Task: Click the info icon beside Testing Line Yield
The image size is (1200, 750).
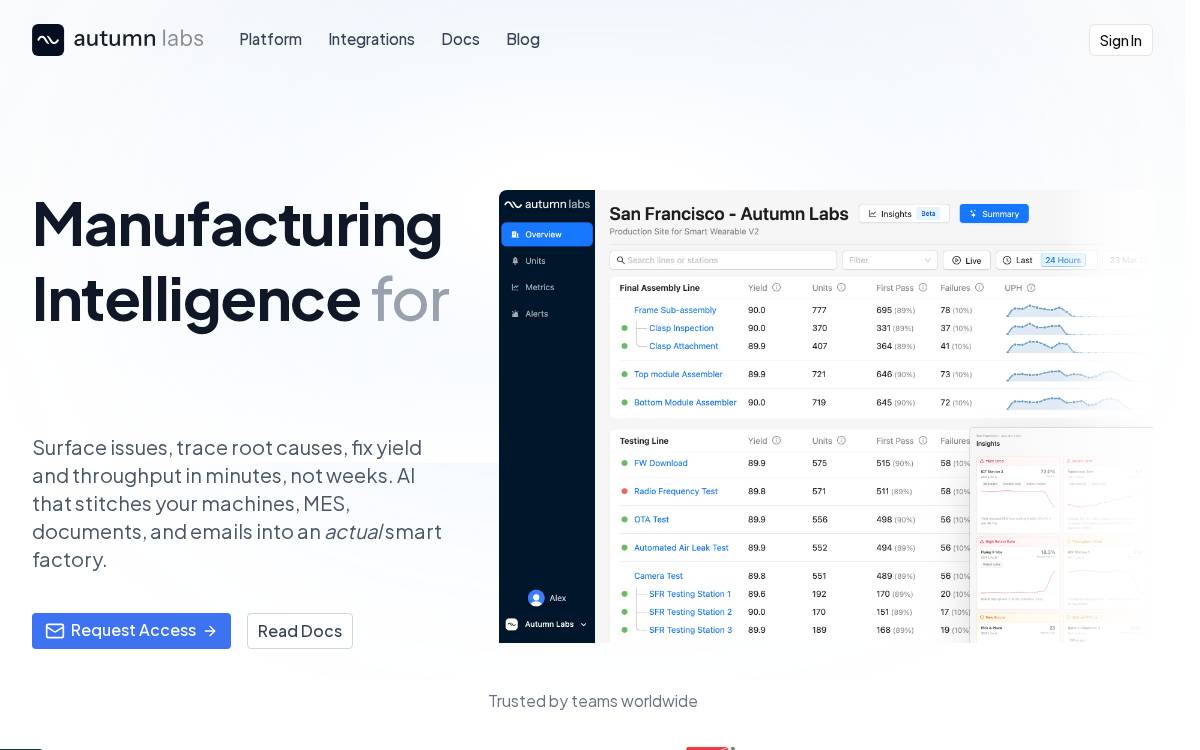Action: [x=776, y=441]
